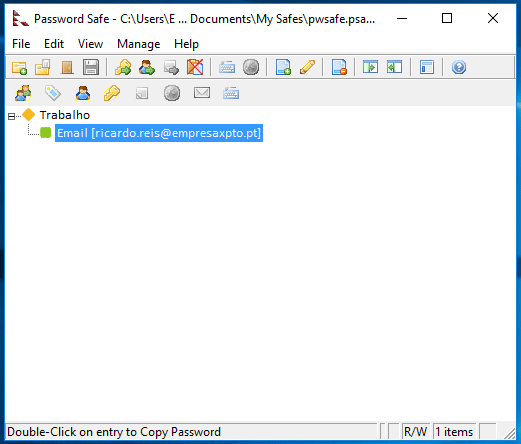Open the Edit menu
This screenshot has width=521, height=444.
[54, 44]
